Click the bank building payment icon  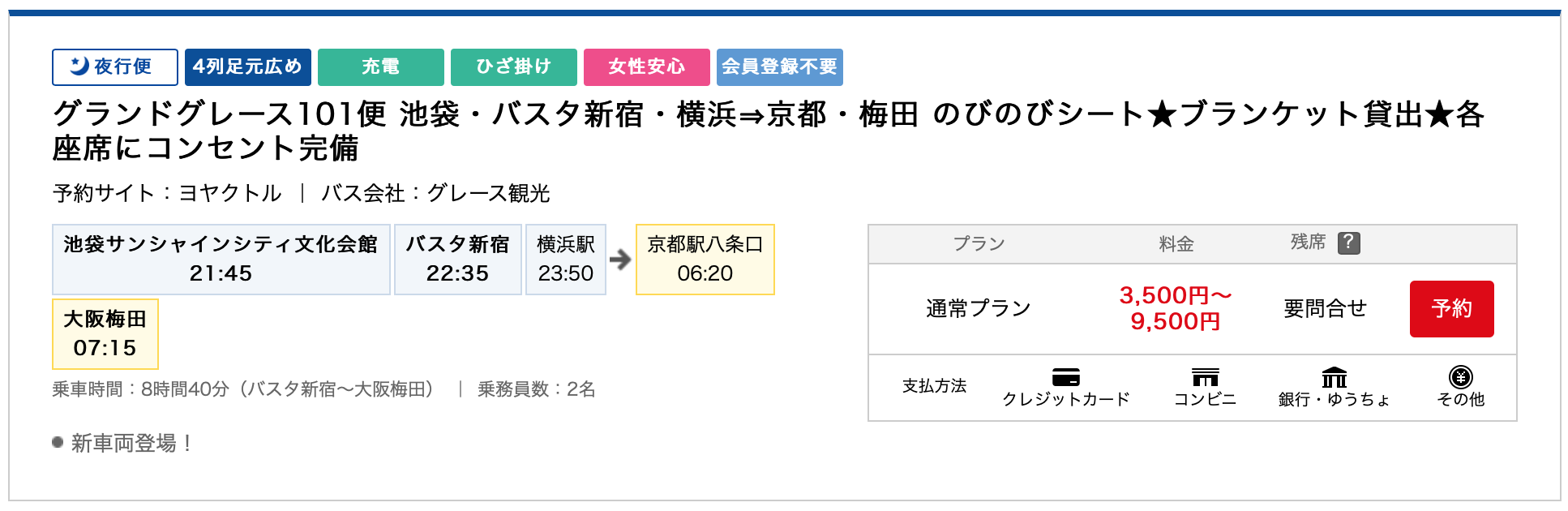[x=1334, y=377]
